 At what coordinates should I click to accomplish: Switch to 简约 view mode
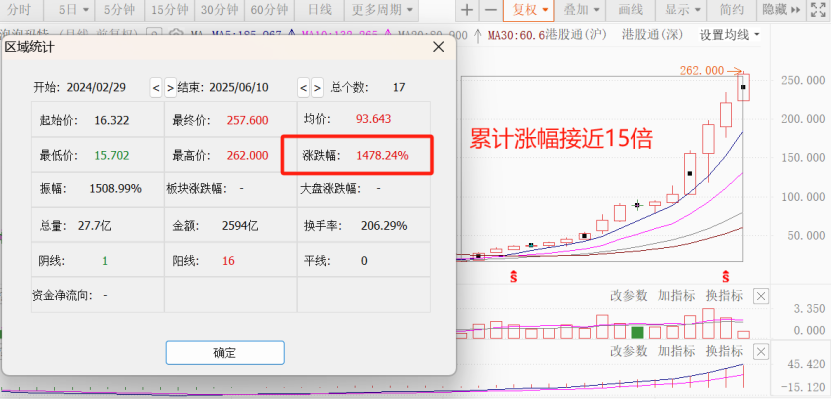click(733, 10)
